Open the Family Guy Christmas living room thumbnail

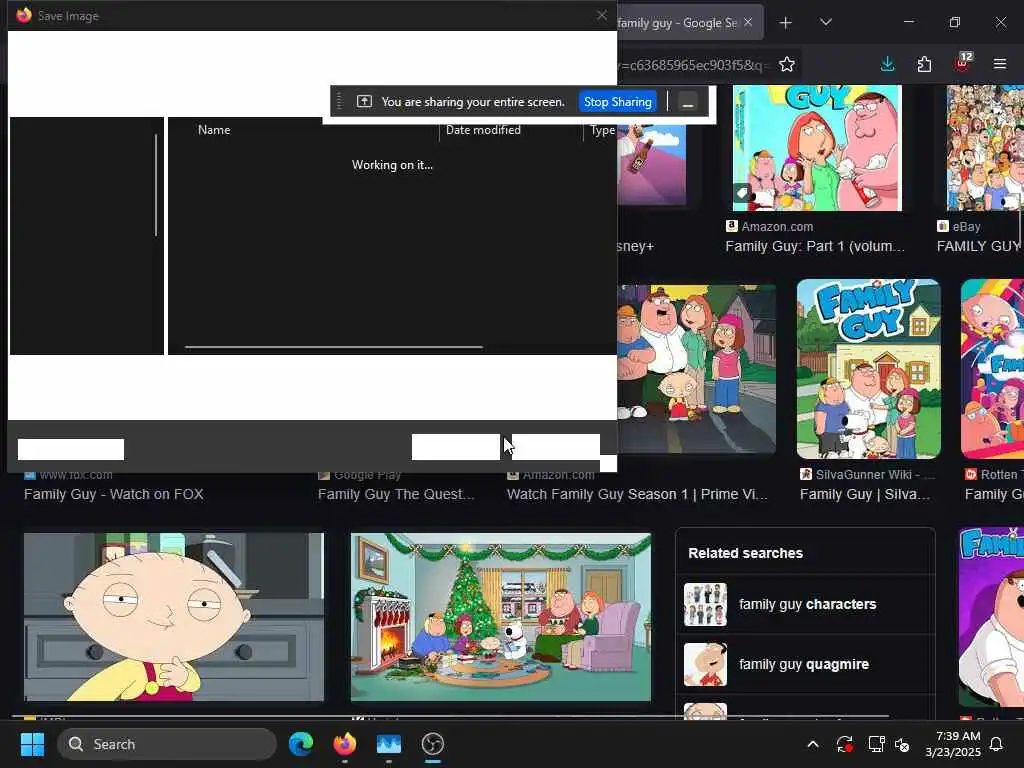pyautogui.click(x=501, y=617)
